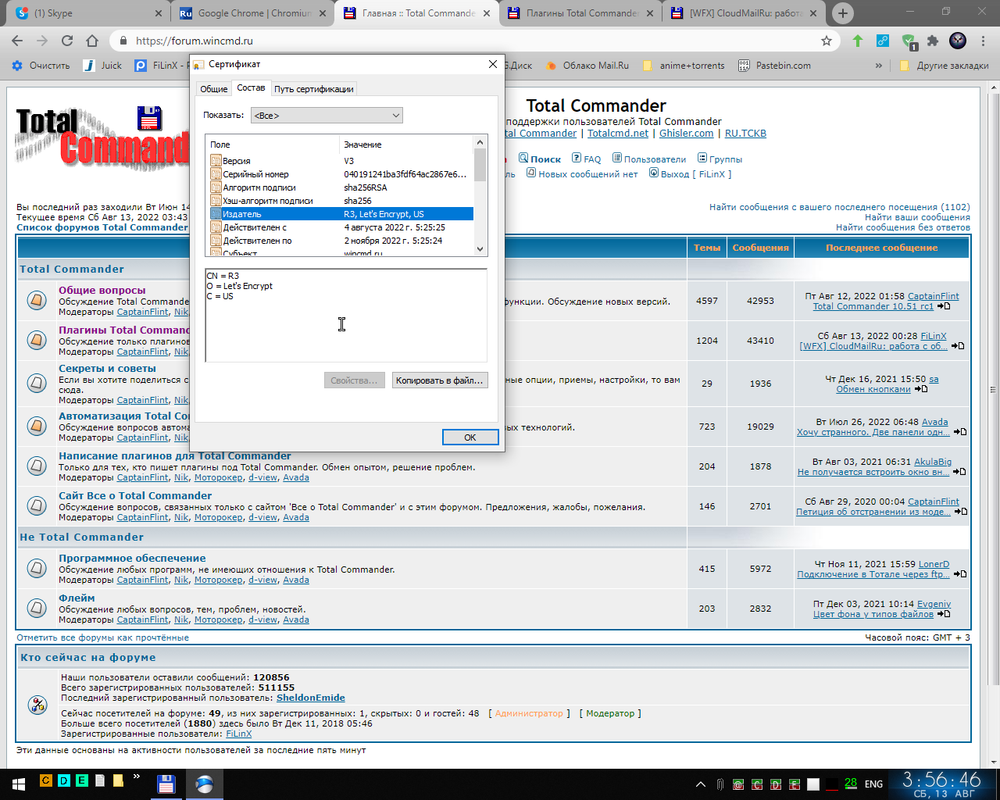Screen dimensions: 1000x800
Task: Open the Очистить bookmark
Action: [x=41, y=65]
